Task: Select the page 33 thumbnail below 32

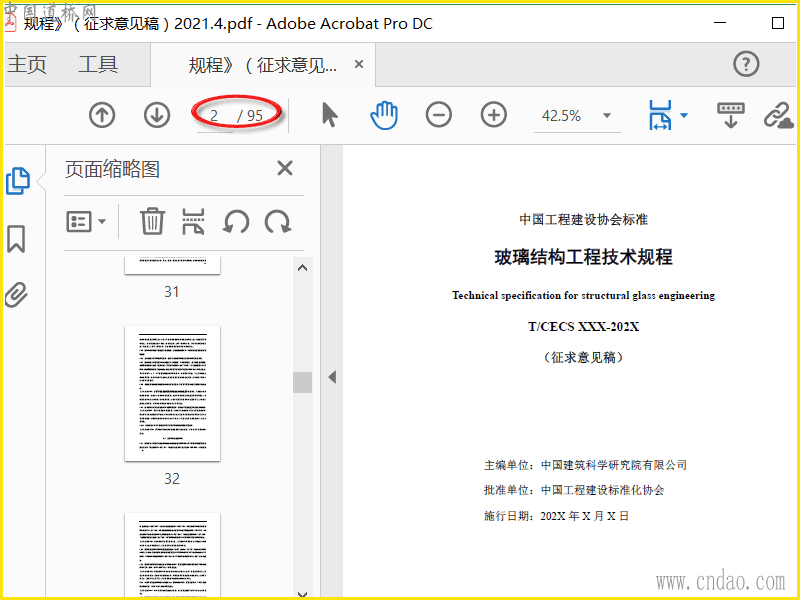Action: tap(172, 554)
